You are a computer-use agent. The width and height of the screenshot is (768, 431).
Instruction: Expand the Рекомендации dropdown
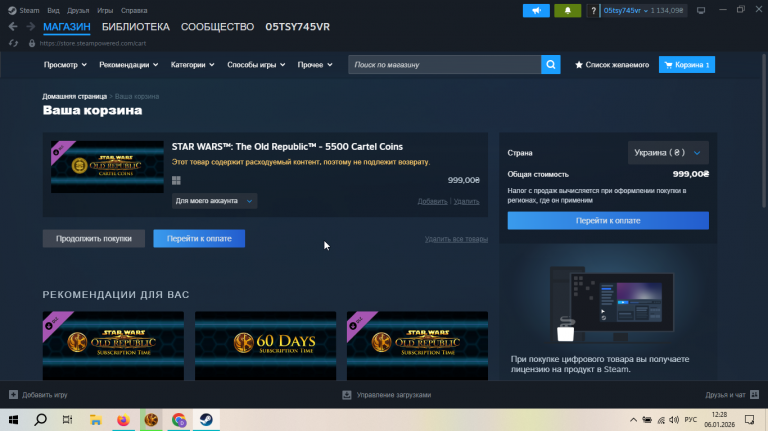tap(128, 65)
